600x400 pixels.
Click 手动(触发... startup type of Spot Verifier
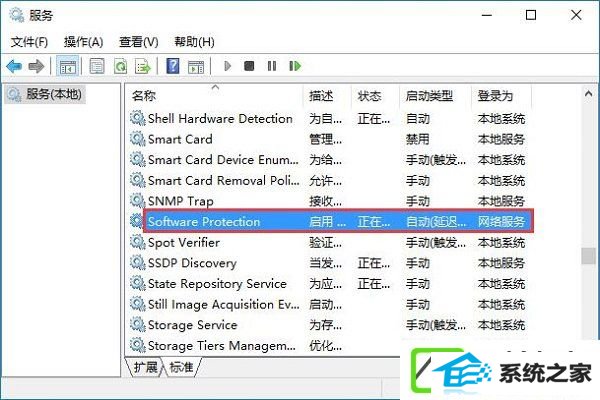point(436,243)
